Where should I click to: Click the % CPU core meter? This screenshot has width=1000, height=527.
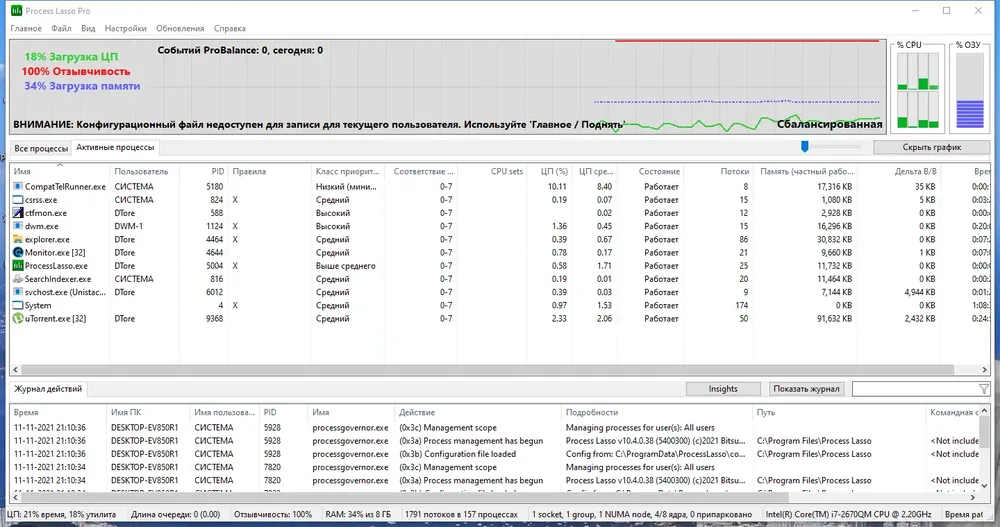(x=918, y=91)
